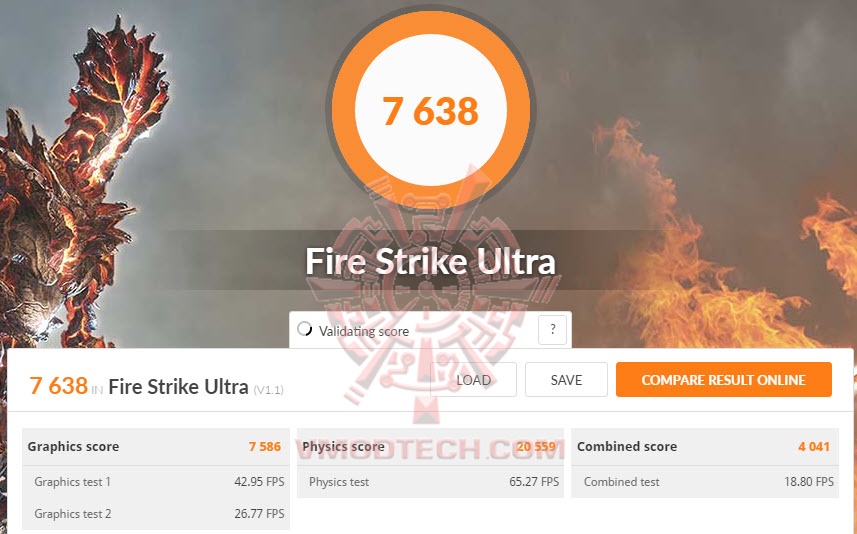Click the Graphics test 1 row
The image size is (857, 534).
coord(156,482)
